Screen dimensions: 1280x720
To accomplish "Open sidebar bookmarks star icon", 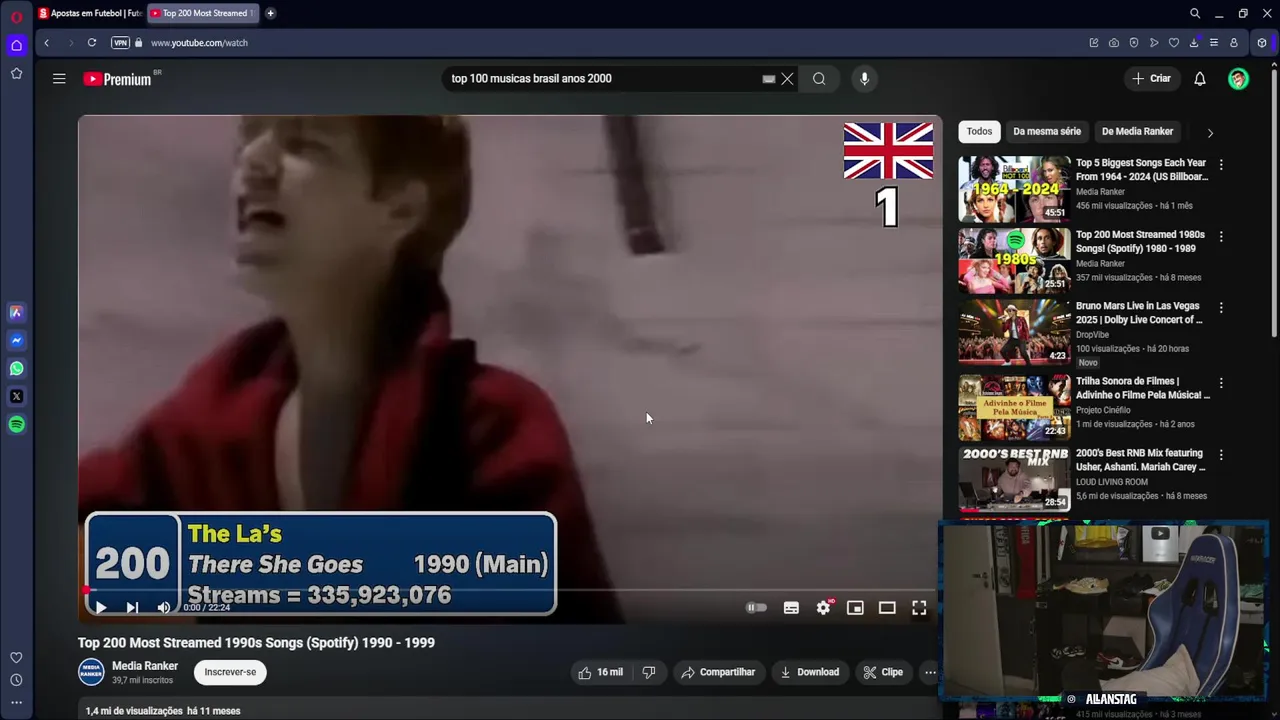I will (x=16, y=73).
